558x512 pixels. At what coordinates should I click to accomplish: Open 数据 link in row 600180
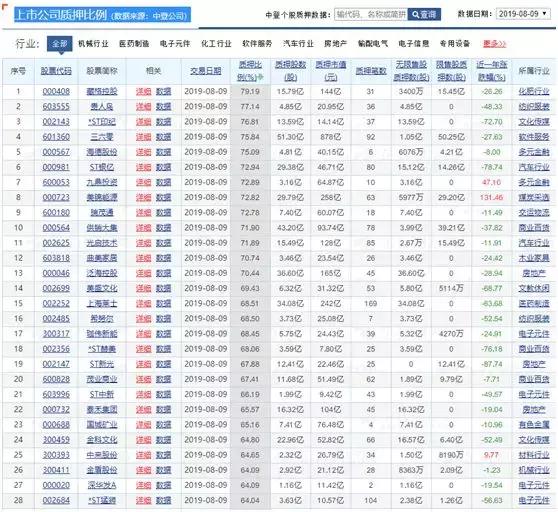point(163,212)
